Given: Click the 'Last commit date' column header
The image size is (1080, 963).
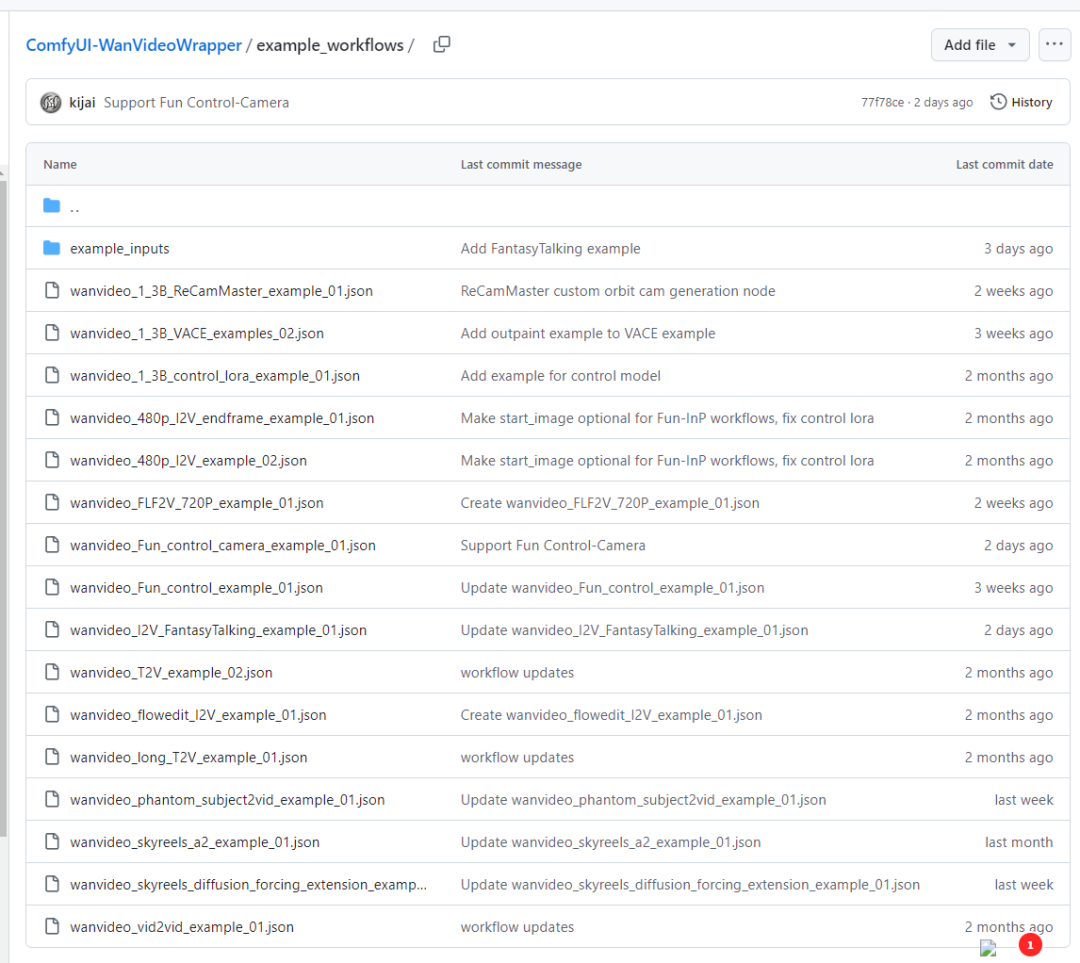Looking at the screenshot, I should 1004,165.
